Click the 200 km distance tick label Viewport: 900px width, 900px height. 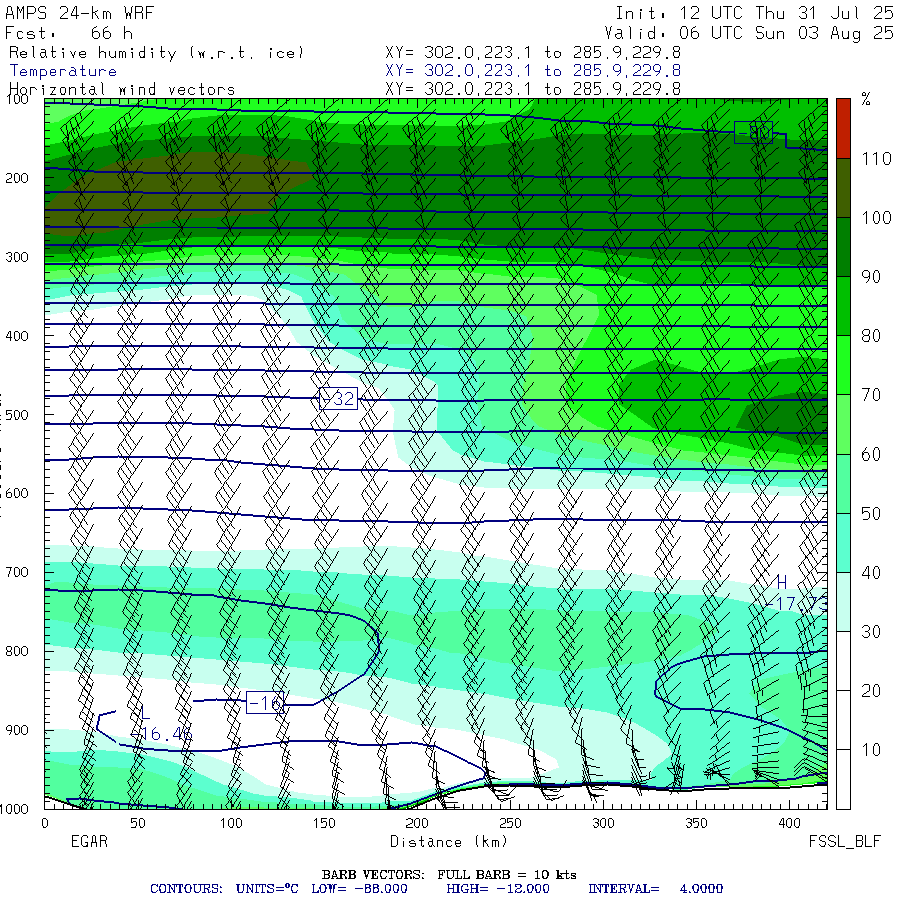coord(417,823)
